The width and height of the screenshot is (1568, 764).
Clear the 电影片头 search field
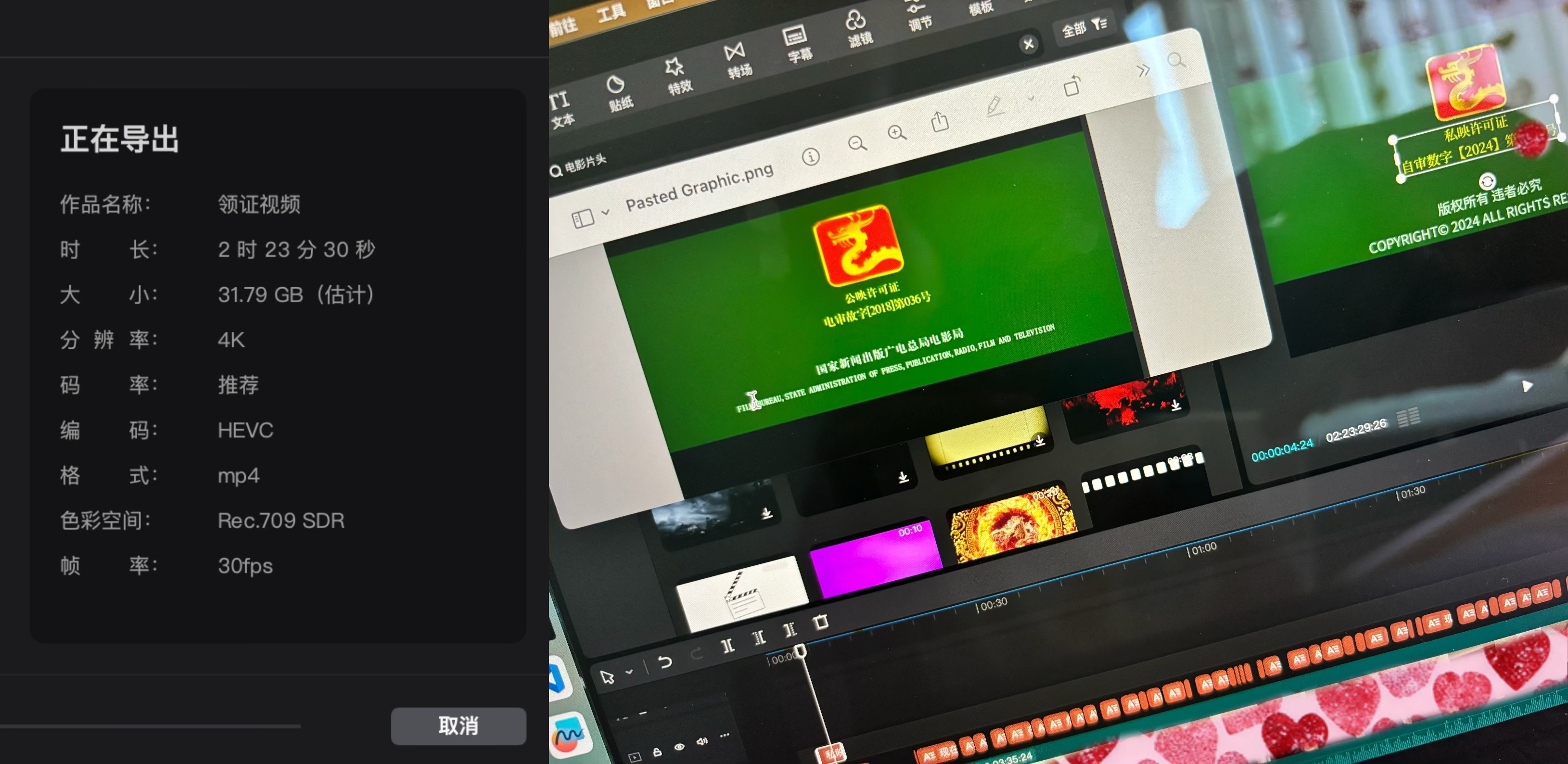1028,44
